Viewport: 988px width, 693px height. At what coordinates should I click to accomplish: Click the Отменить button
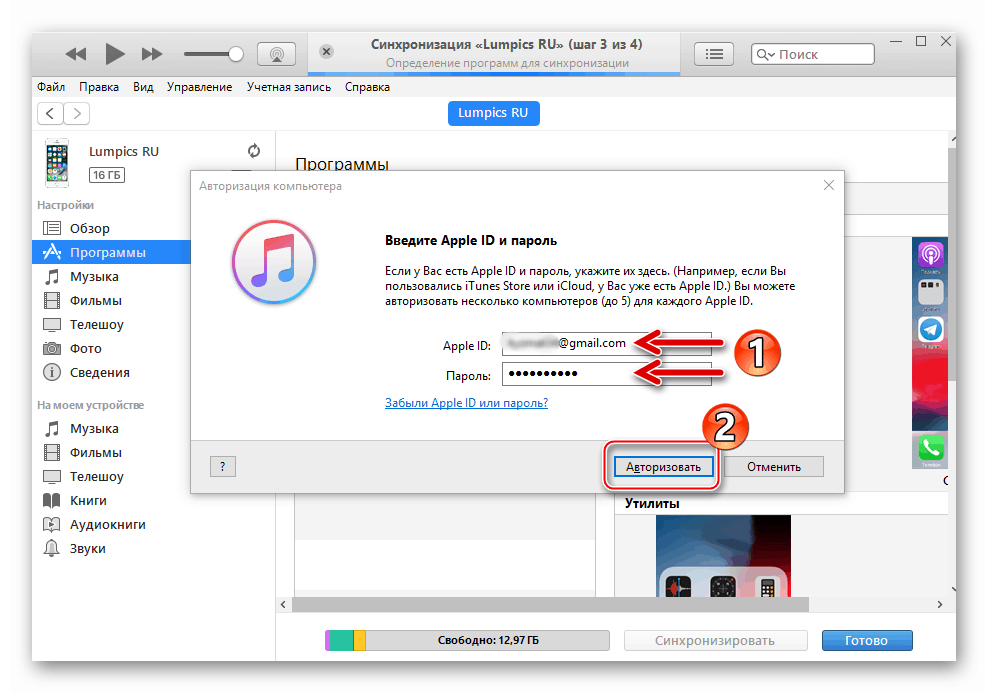(774, 467)
